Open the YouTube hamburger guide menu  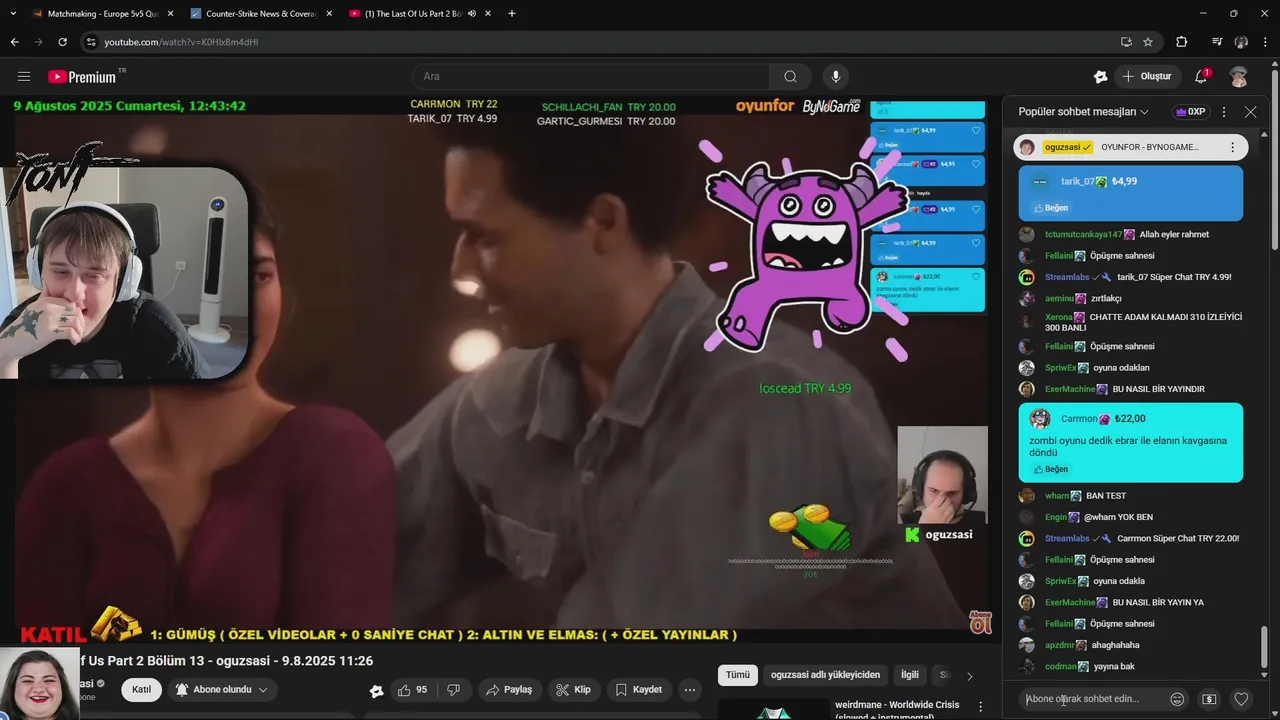coord(24,77)
